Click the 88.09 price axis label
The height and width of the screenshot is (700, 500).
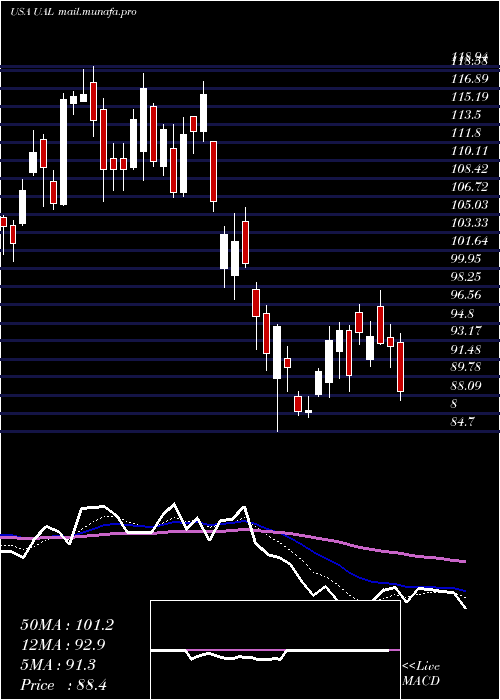[x=466, y=385]
